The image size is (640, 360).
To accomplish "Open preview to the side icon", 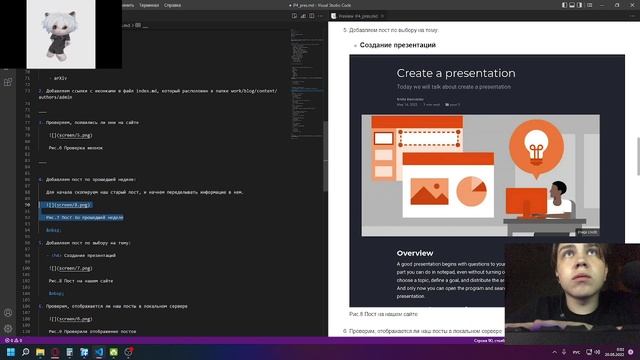I will 294,16.
